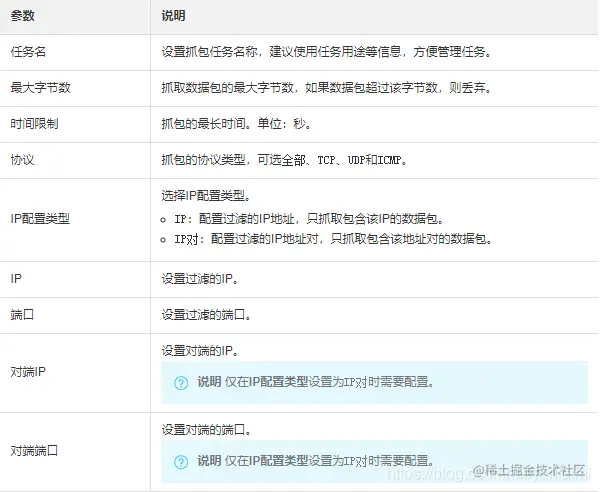
Task: Click description 设置对端的IP。
Action: [200, 351]
